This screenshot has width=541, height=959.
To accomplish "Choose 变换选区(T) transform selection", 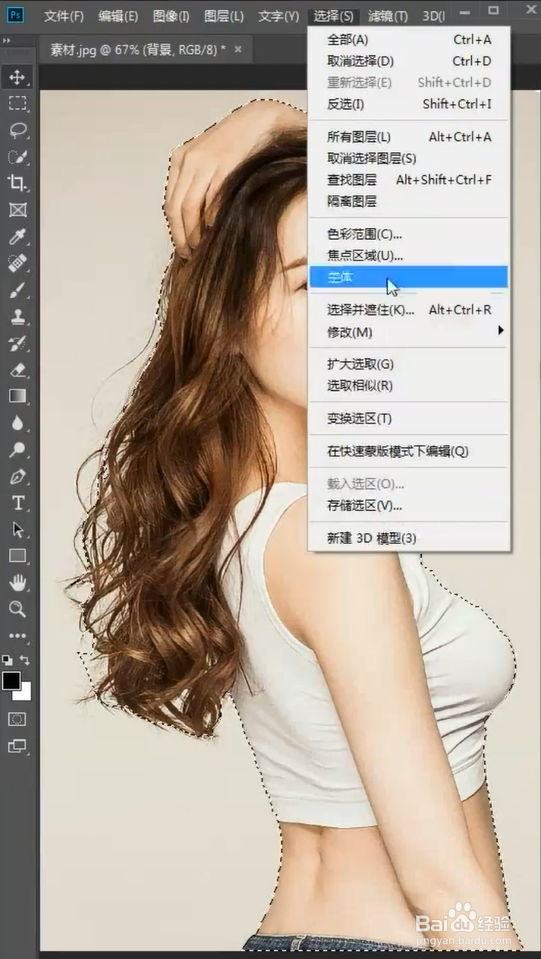I will 408,419.
